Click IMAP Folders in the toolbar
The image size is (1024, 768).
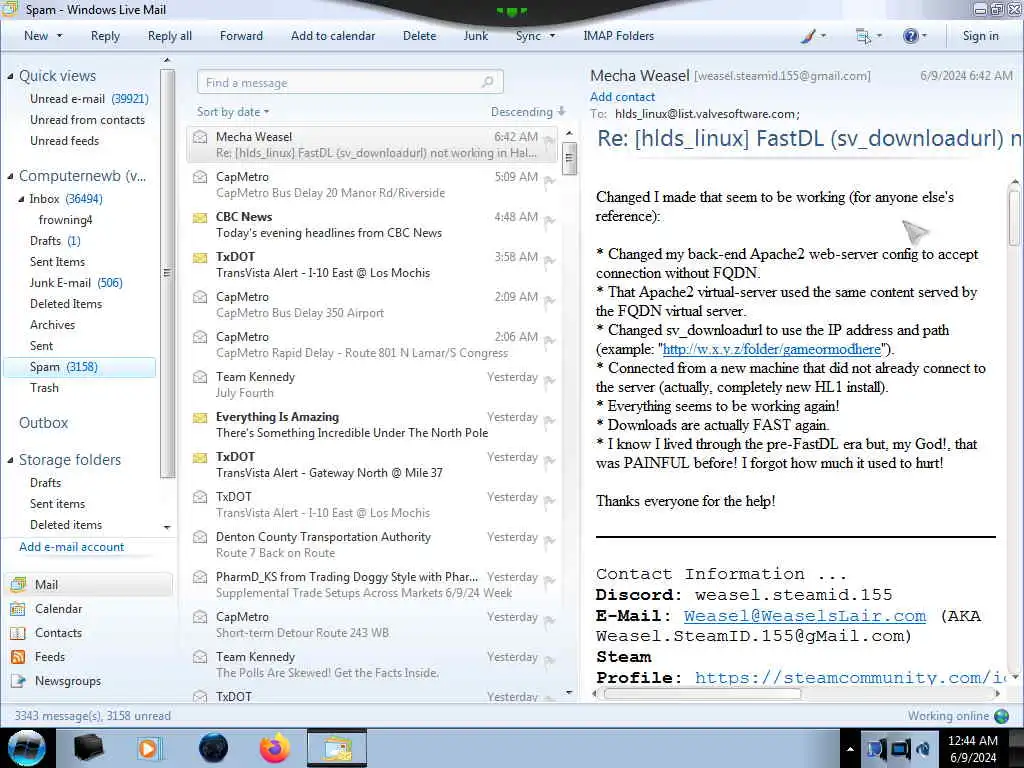point(618,36)
